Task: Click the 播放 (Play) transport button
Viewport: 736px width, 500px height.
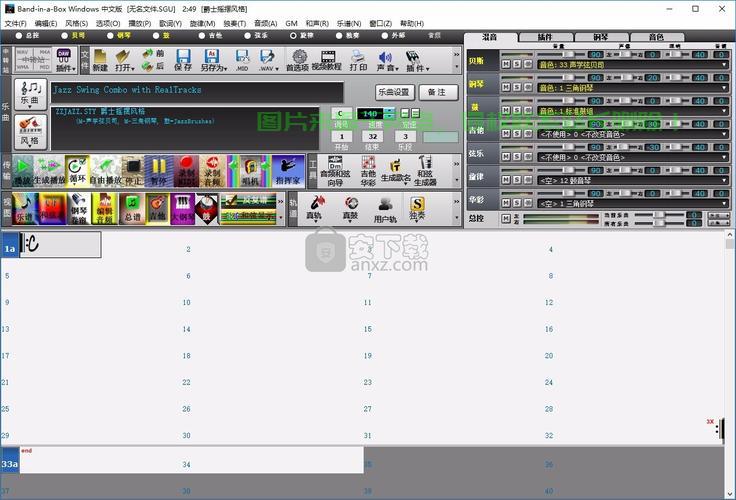Action: 22,171
